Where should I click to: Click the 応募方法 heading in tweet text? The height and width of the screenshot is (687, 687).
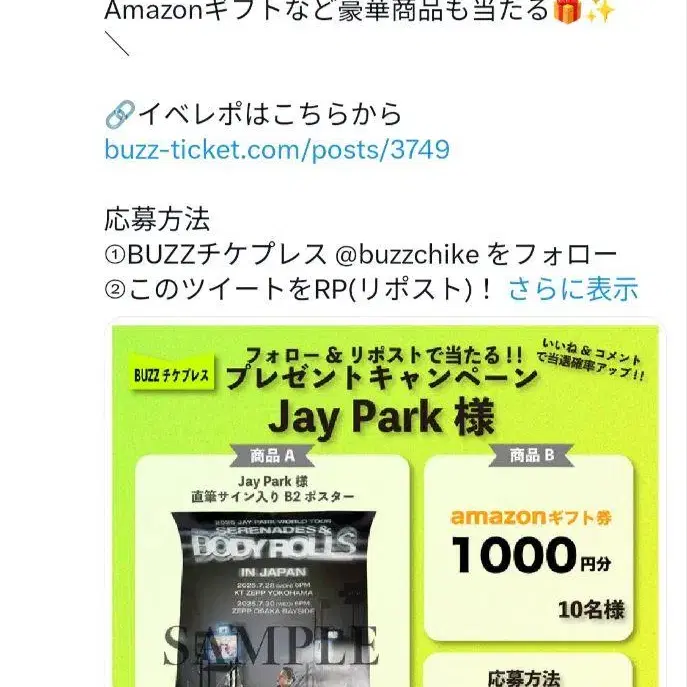coord(157,220)
